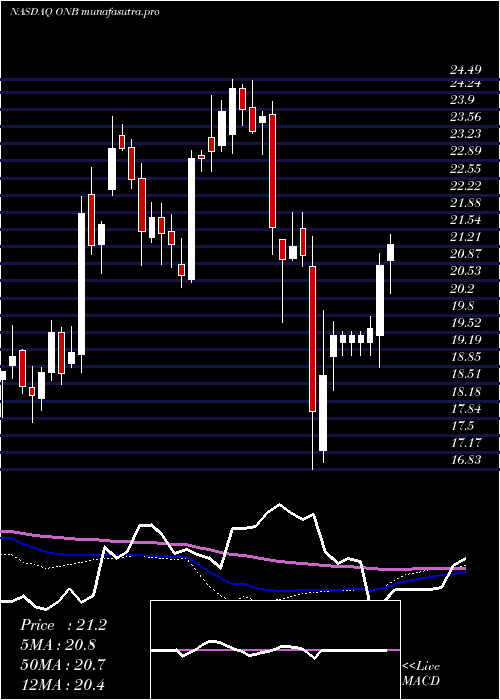Image resolution: width=500 pixels, height=700 pixels.
Task: Select the 19.19 price axis label
Action: [x=466, y=340]
